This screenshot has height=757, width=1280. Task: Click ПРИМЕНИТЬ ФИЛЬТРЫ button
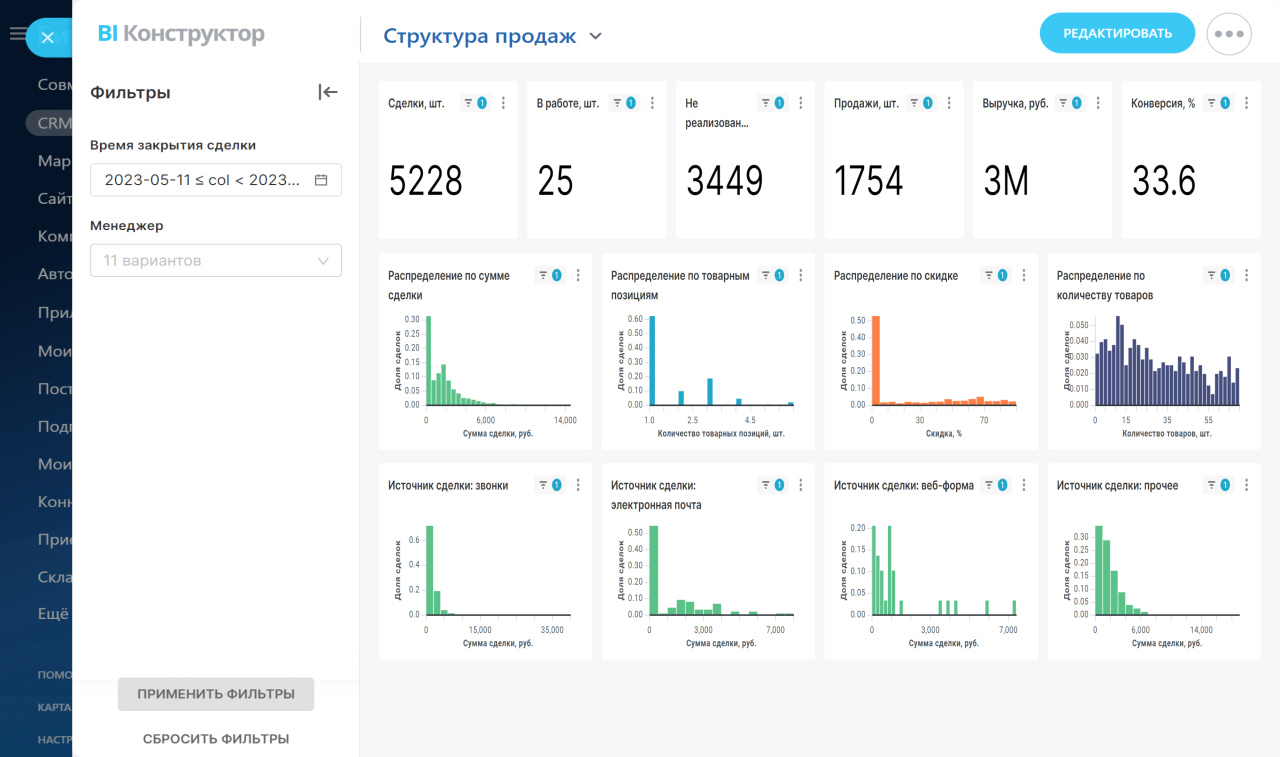click(x=216, y=694)
